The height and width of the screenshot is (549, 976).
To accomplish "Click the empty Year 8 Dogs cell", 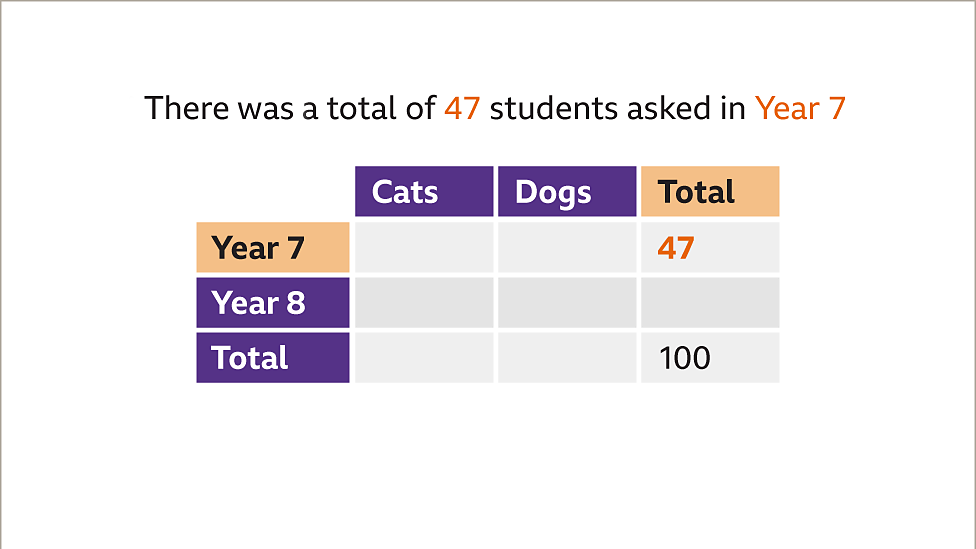I will (566, 303).
